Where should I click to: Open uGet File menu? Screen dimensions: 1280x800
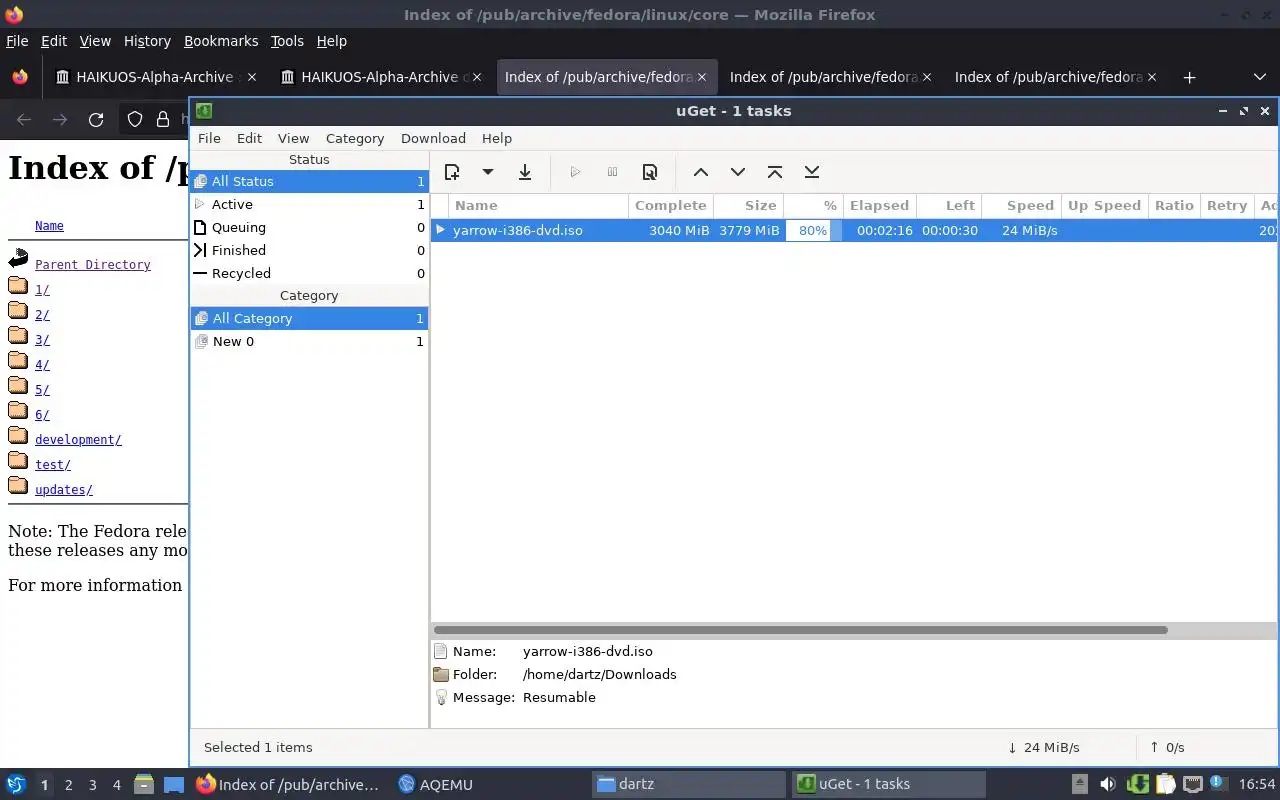point(209,138)
